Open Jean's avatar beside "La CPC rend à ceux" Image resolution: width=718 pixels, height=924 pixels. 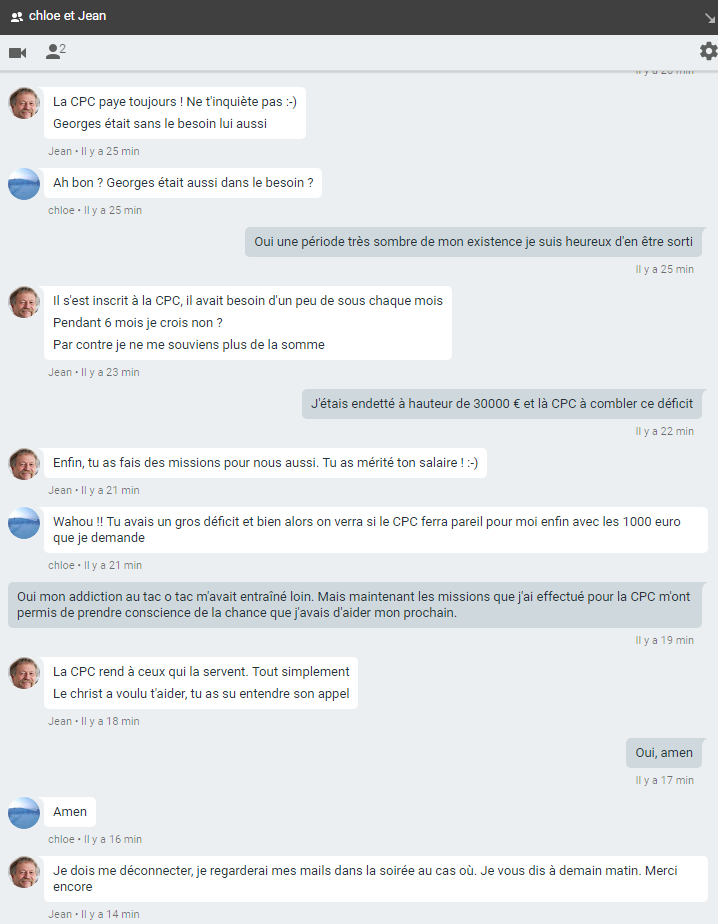tap(24, 673)
